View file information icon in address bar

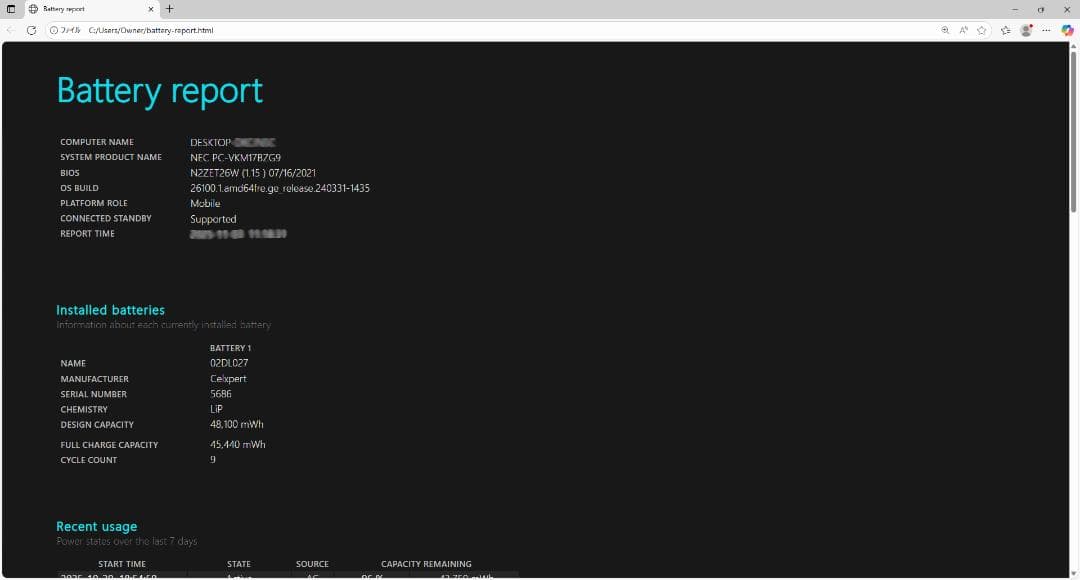point(54,30)
